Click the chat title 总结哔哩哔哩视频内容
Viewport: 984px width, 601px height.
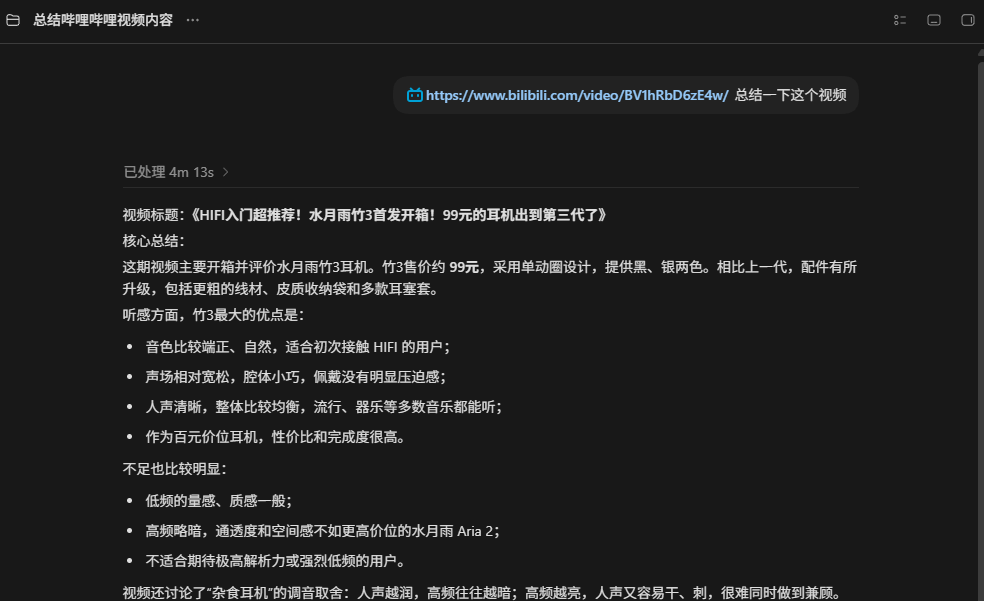coord(103,20)
